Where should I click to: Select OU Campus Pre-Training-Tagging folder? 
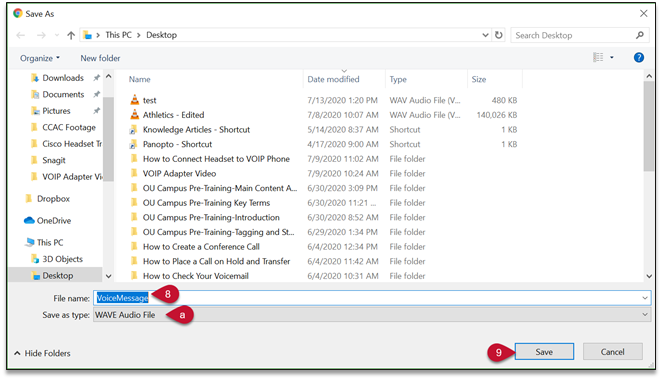coord(218,232)
